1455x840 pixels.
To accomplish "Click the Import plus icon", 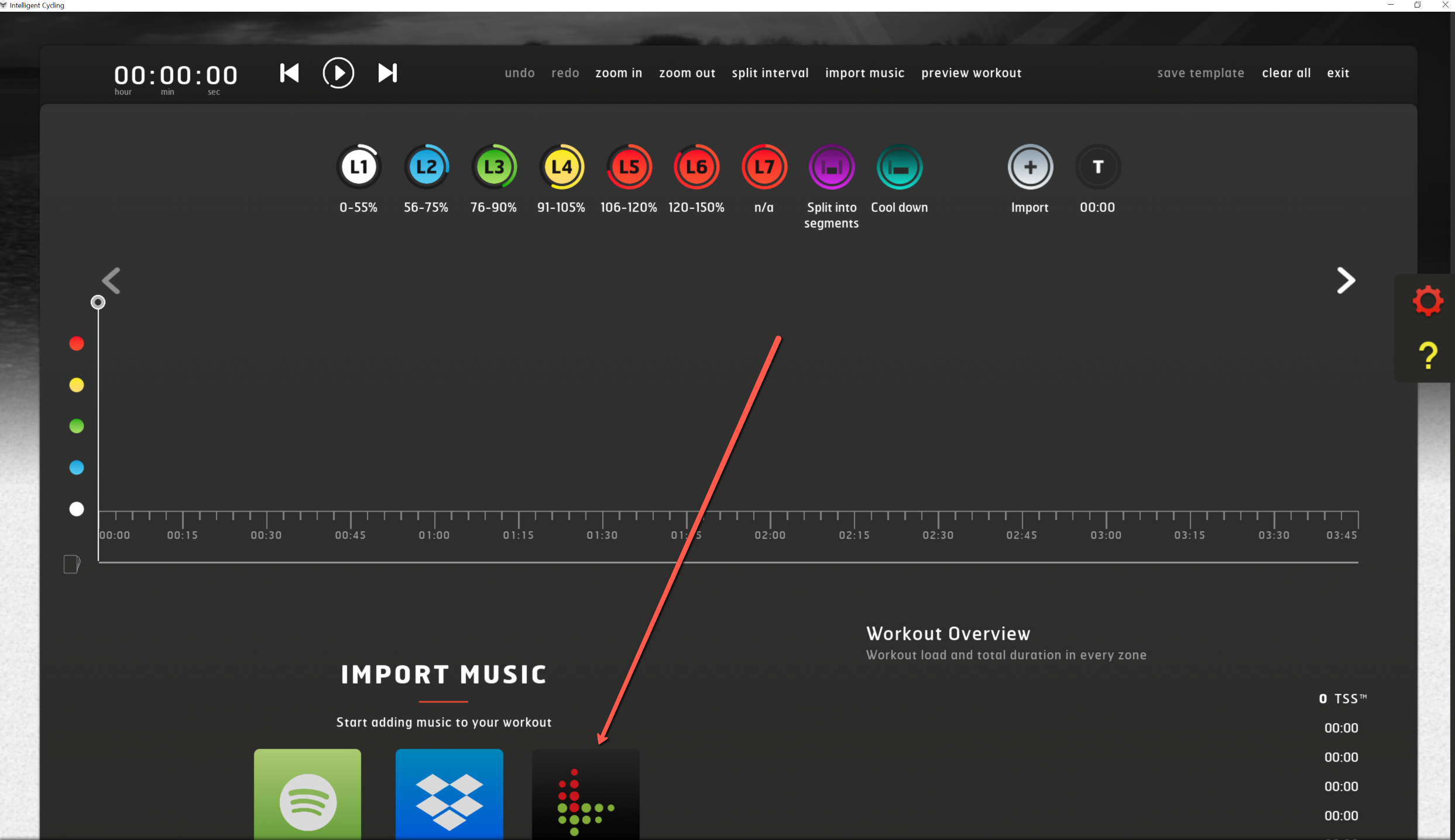I will [1030, 167].
